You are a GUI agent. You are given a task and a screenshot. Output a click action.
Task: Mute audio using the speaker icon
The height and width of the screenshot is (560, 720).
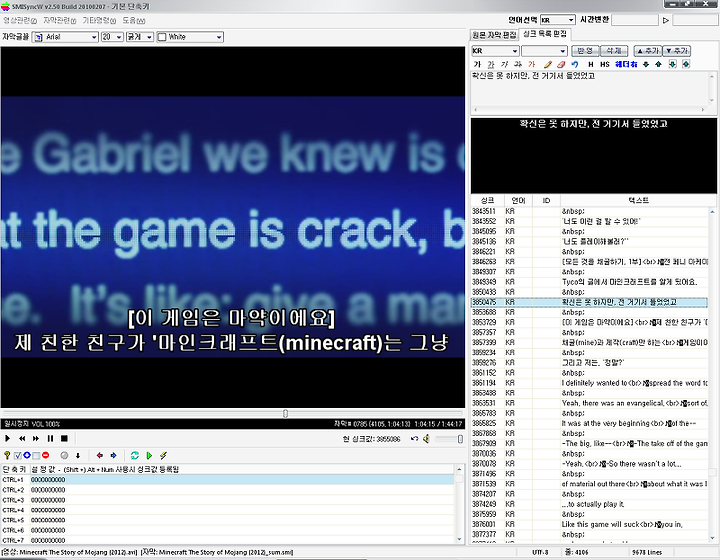click(x=427, y=439)
